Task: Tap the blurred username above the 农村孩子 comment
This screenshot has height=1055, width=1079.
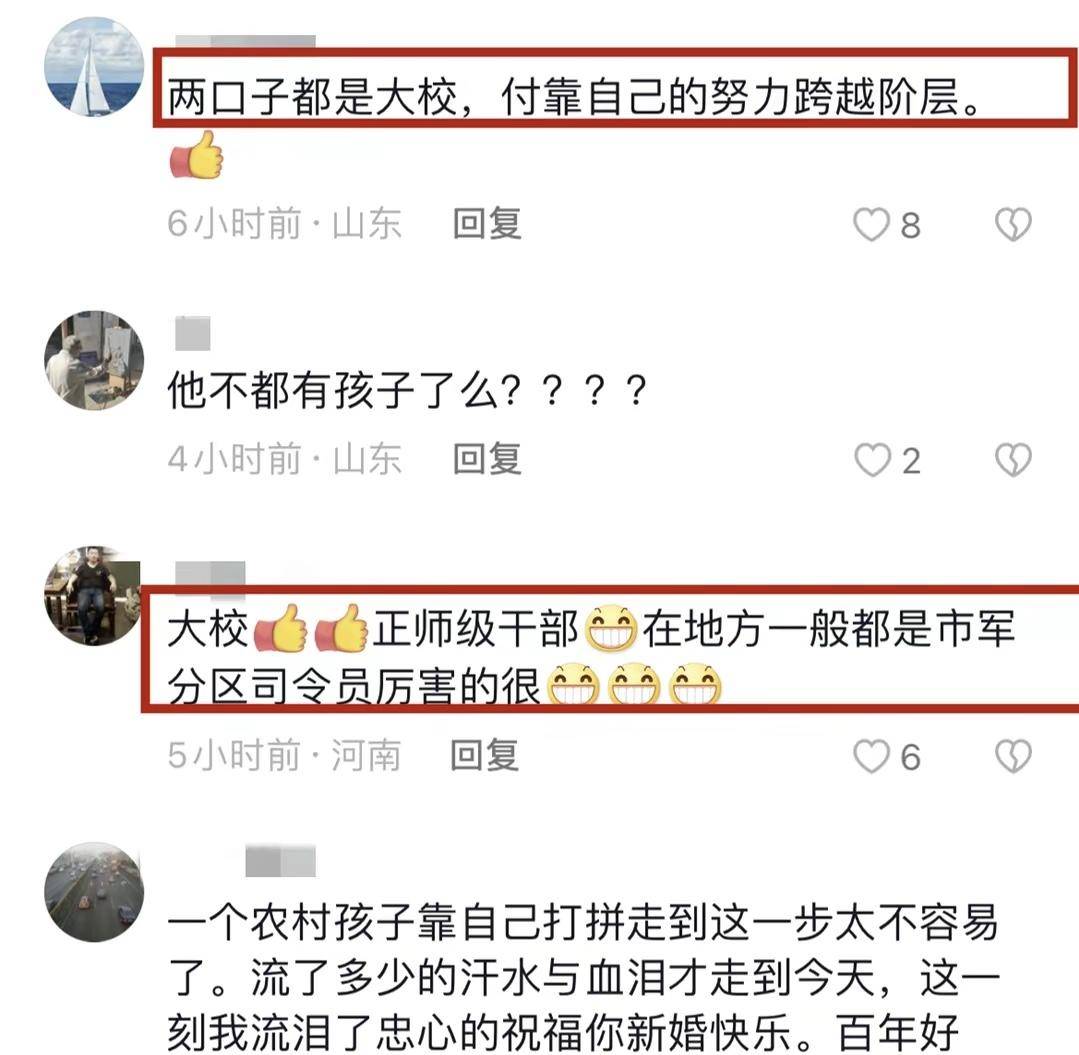Action: pos(281,862)
